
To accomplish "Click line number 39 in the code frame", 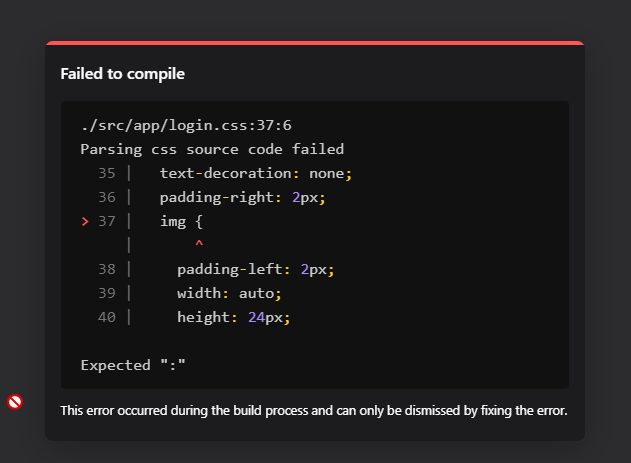I will (106, 293).
